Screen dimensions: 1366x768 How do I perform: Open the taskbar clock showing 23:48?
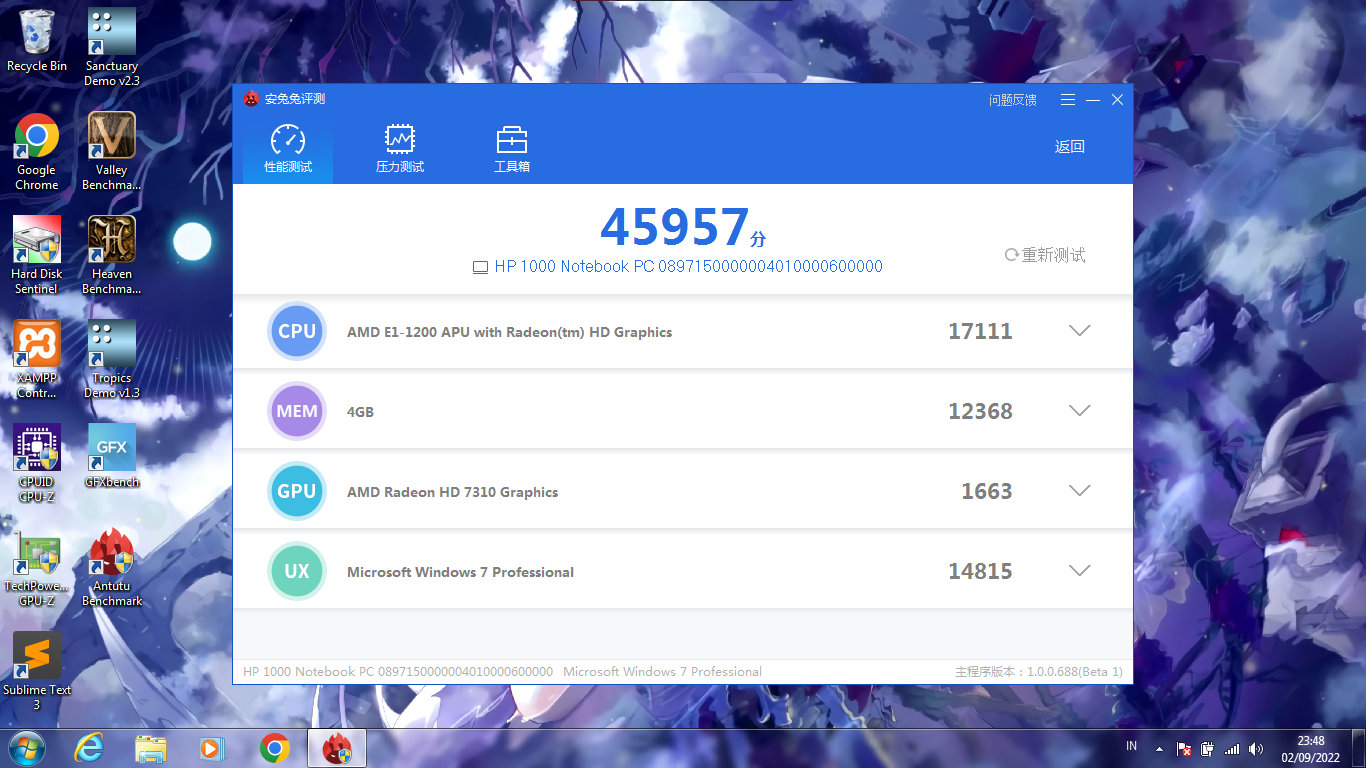point(1311,748)
